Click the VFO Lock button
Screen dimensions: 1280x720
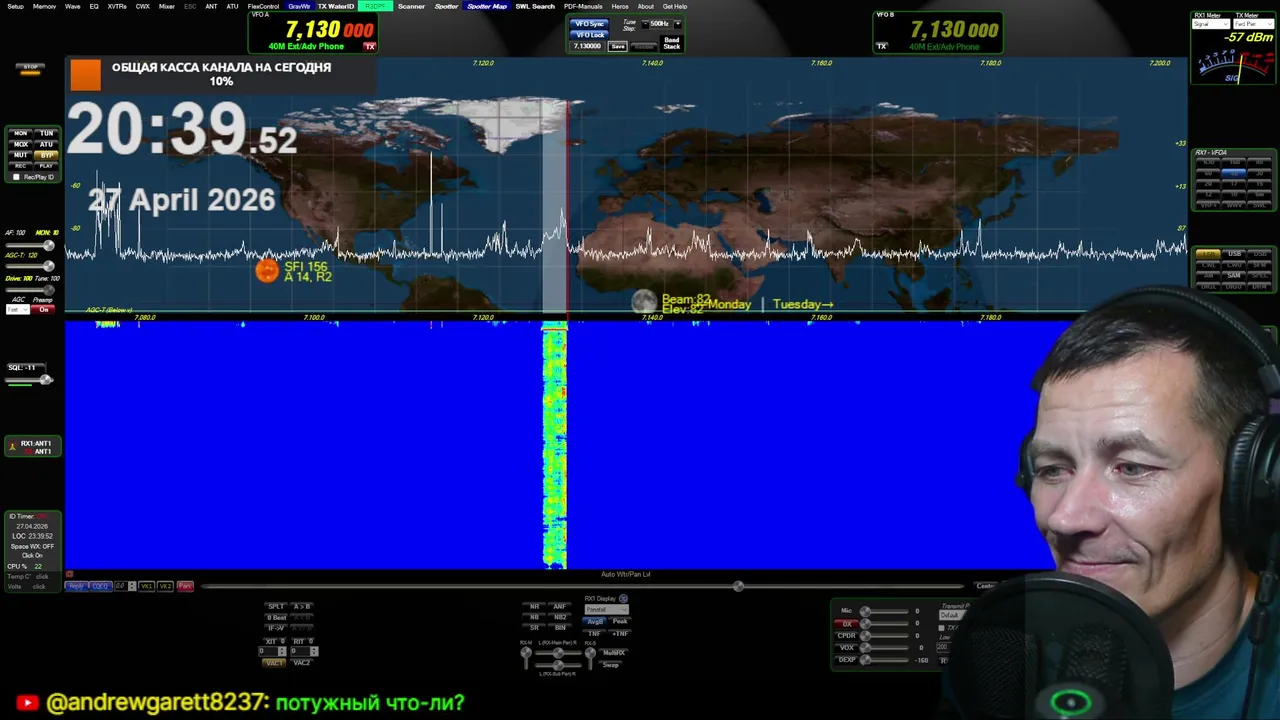tap(589, 35)
